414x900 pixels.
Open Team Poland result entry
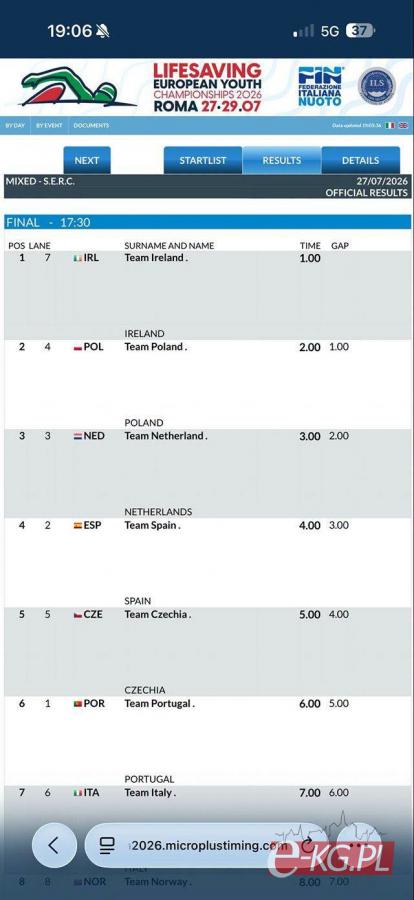click(207, 385)
